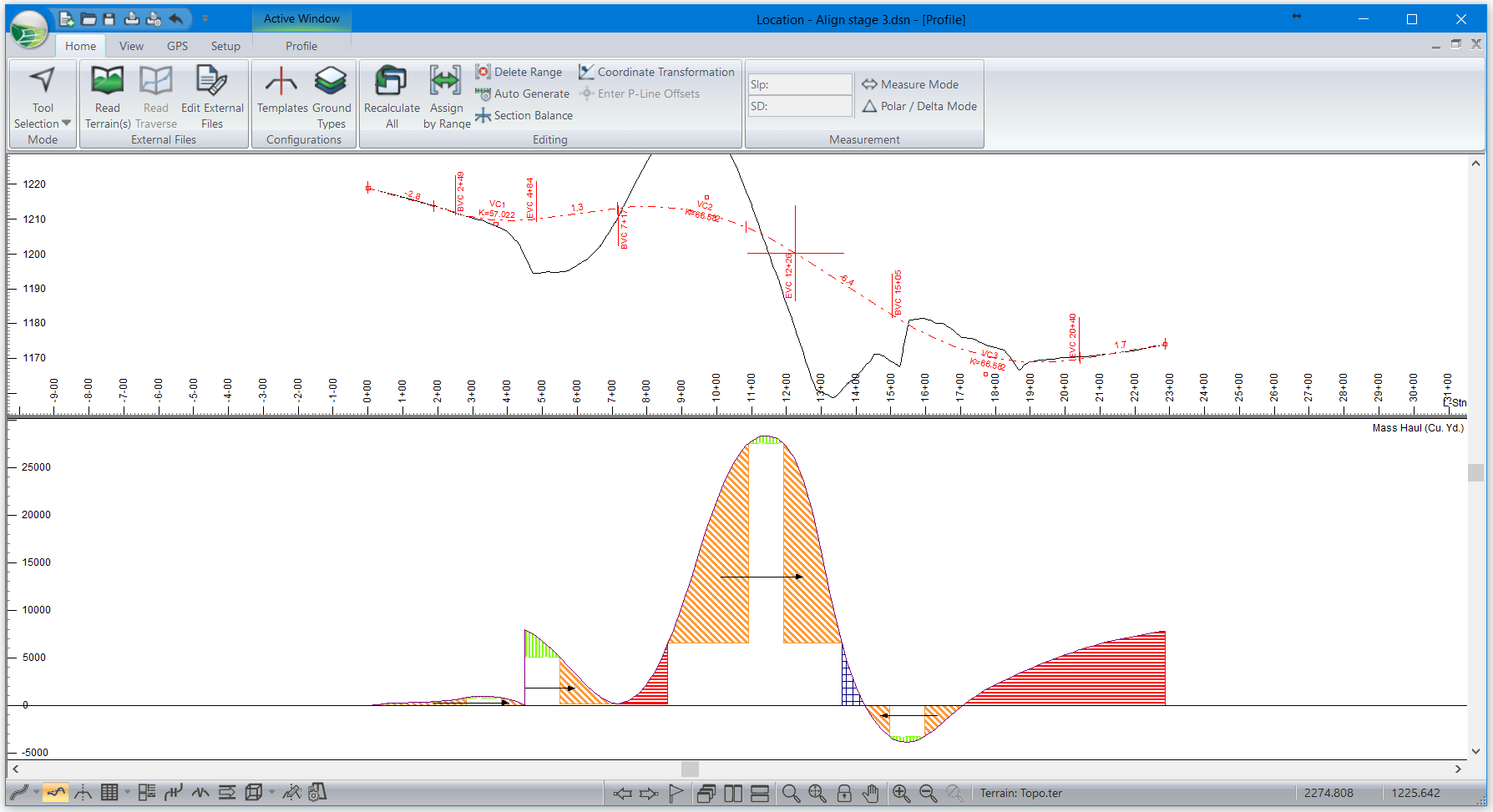Select the pan hand tool in status bar
The image size is (1493, 812).
point(870,793)
